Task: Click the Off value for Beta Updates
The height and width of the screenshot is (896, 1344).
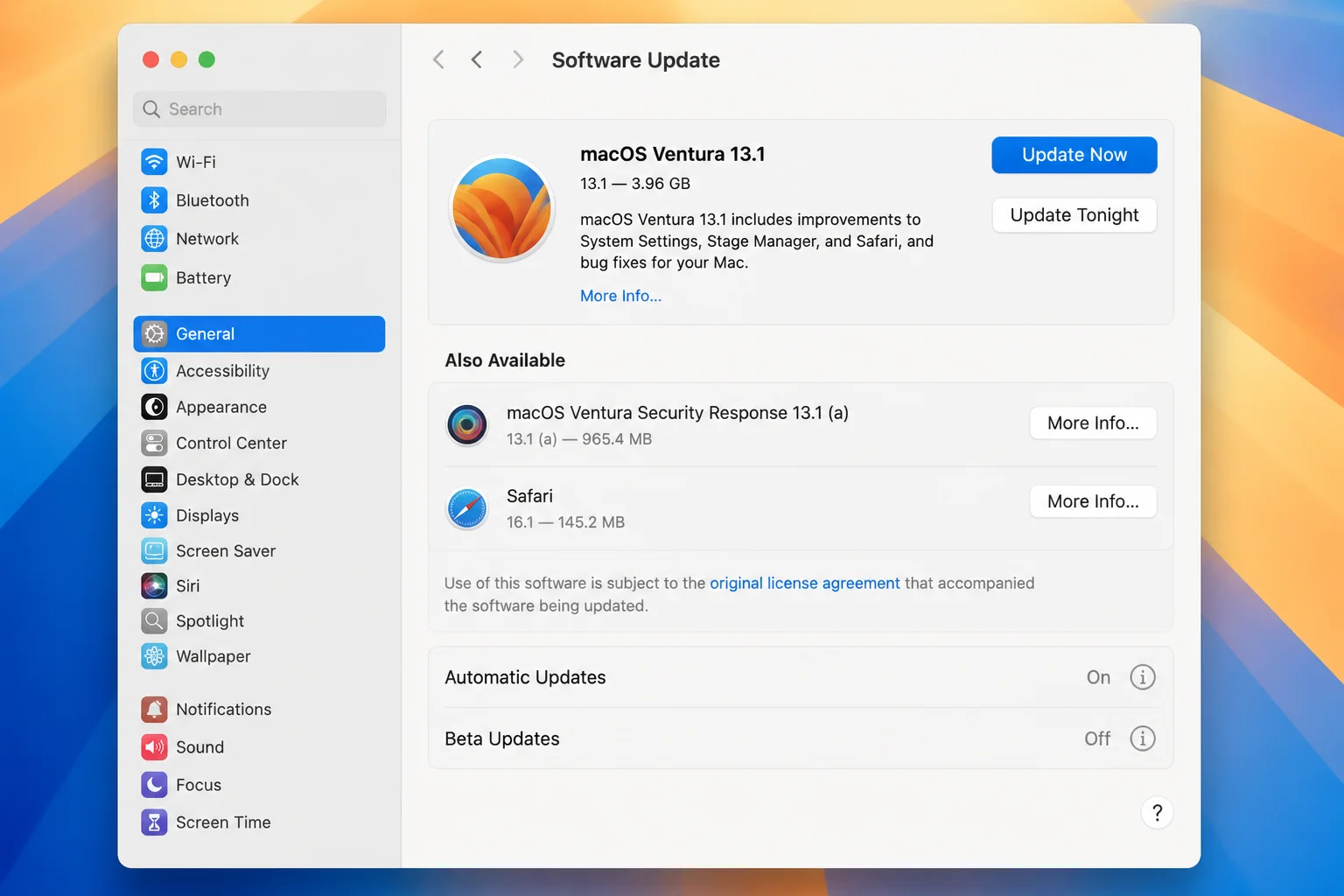Action: (x=1097, y=738)
